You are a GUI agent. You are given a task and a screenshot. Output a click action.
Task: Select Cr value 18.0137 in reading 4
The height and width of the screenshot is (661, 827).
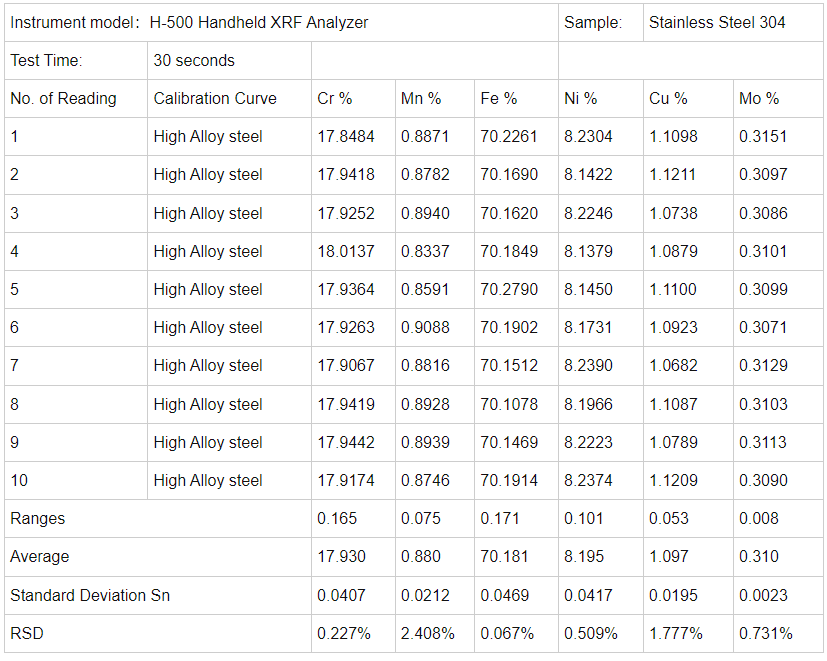coord(346,251)
